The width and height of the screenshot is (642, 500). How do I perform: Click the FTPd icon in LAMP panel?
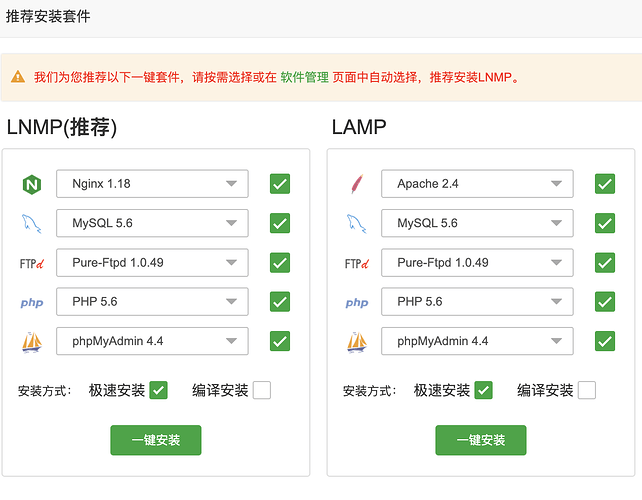click(x=357, y=263)
